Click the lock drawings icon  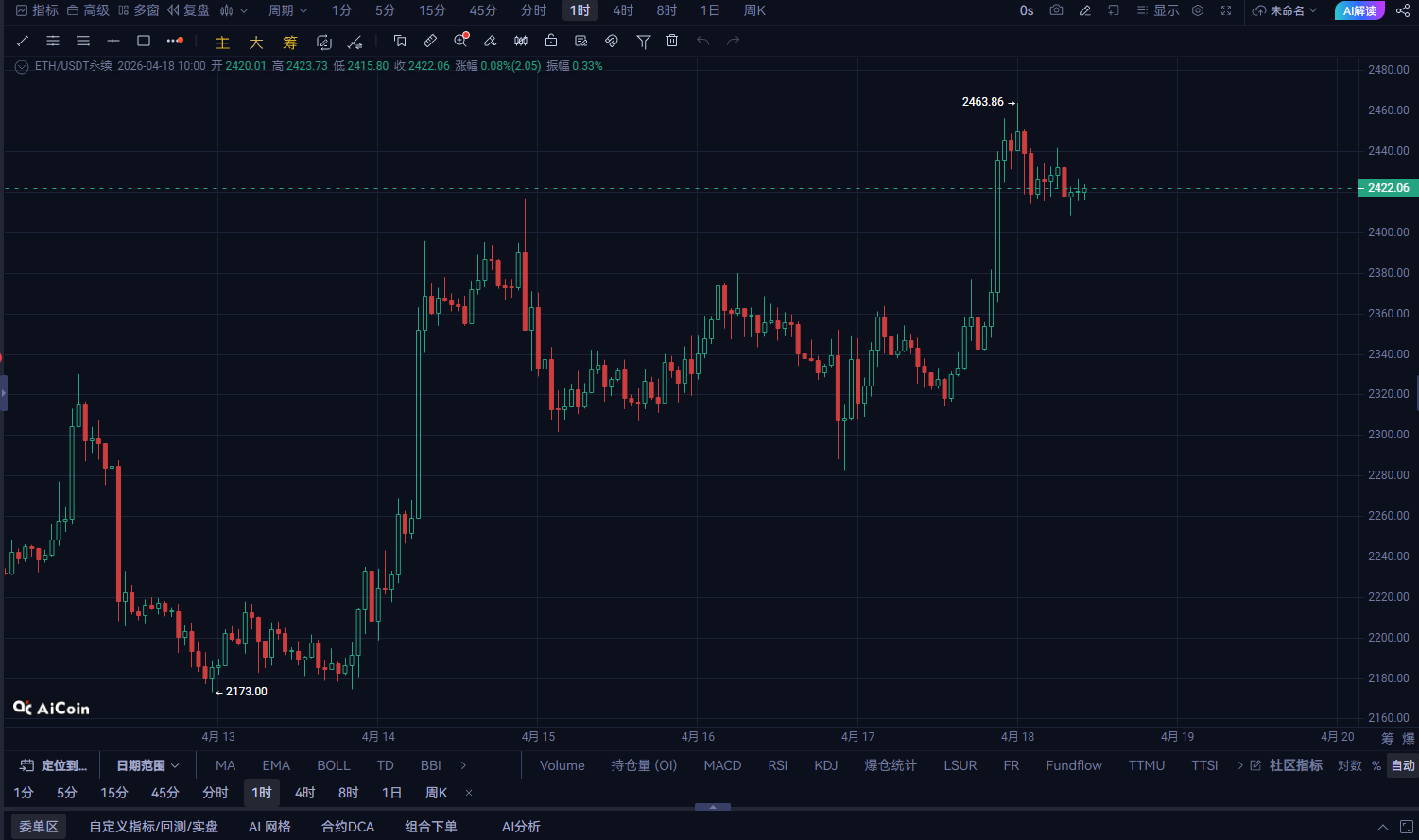[551, 41]
